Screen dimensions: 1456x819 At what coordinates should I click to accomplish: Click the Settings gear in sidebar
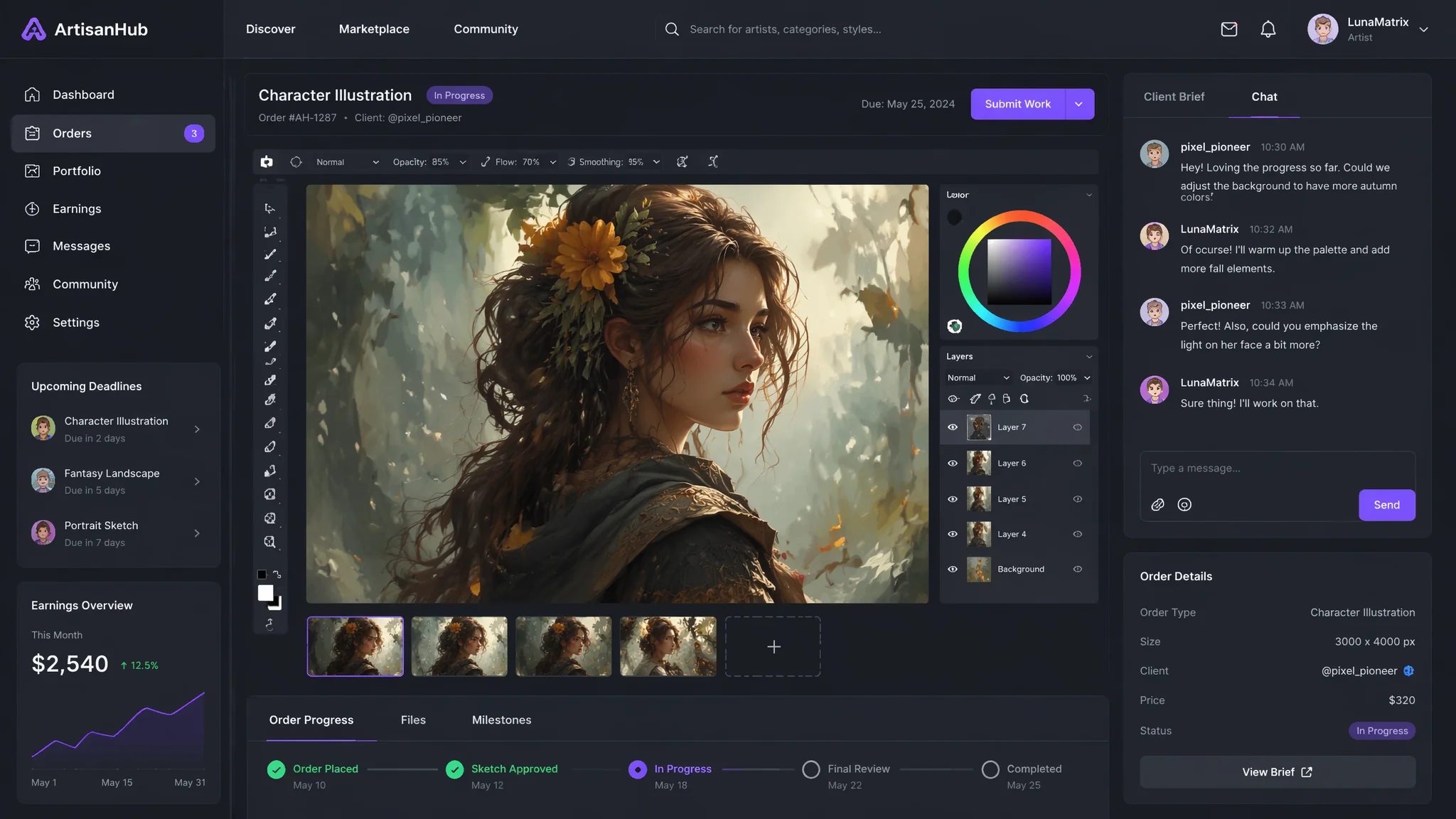point(32,323)
